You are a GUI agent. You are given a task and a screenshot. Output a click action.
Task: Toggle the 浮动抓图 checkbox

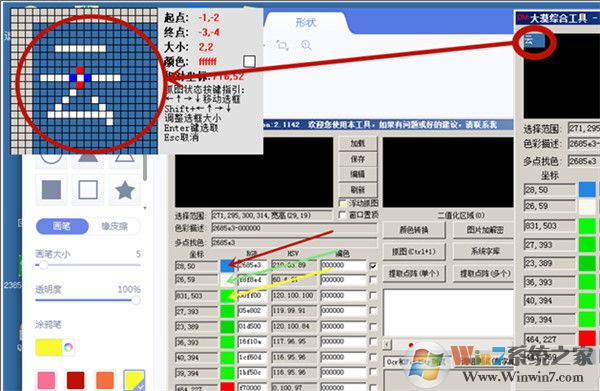click(x=343, y=203)
